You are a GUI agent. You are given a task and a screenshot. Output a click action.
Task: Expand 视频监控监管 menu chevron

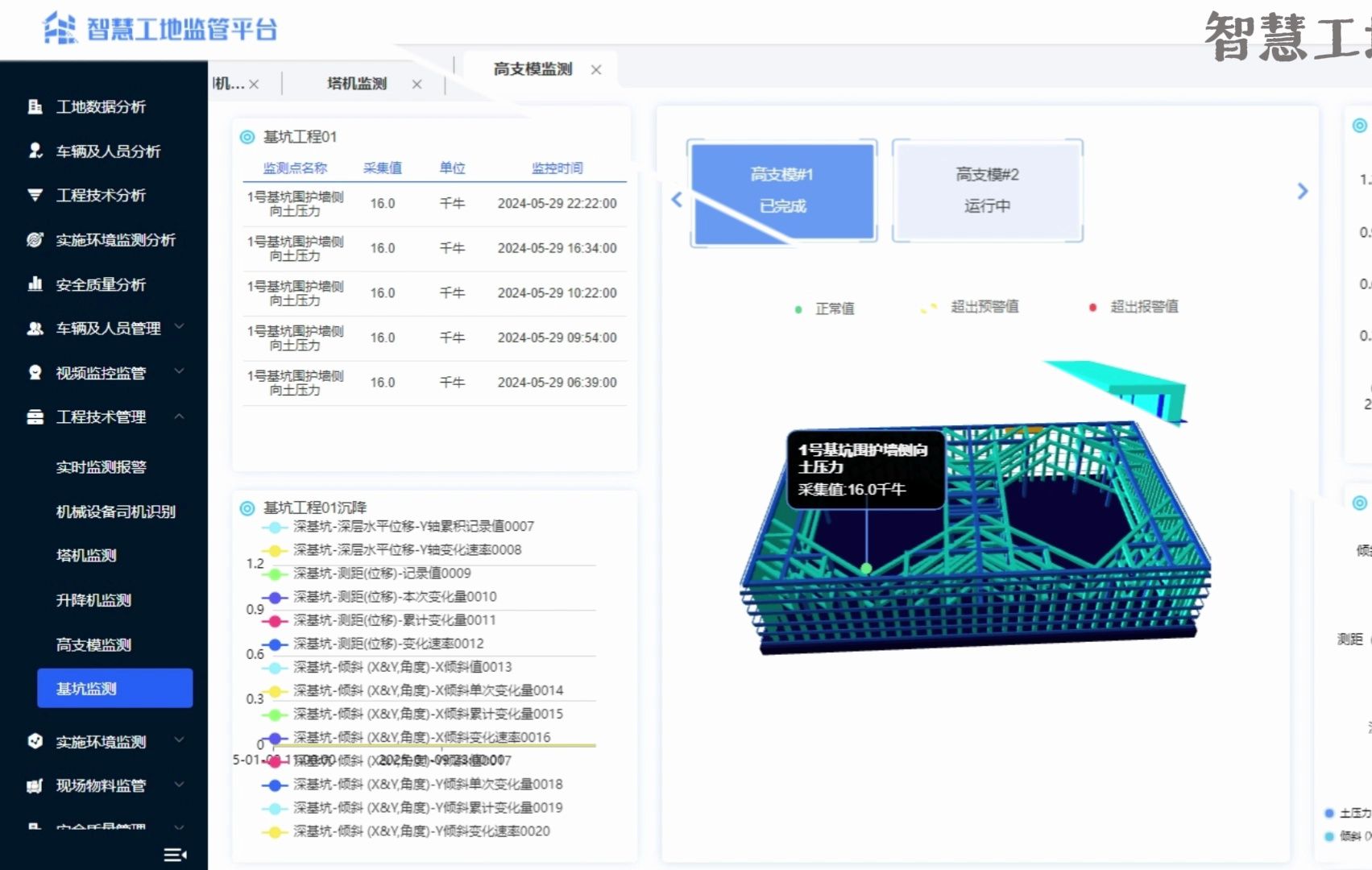(x=180, y=371)
